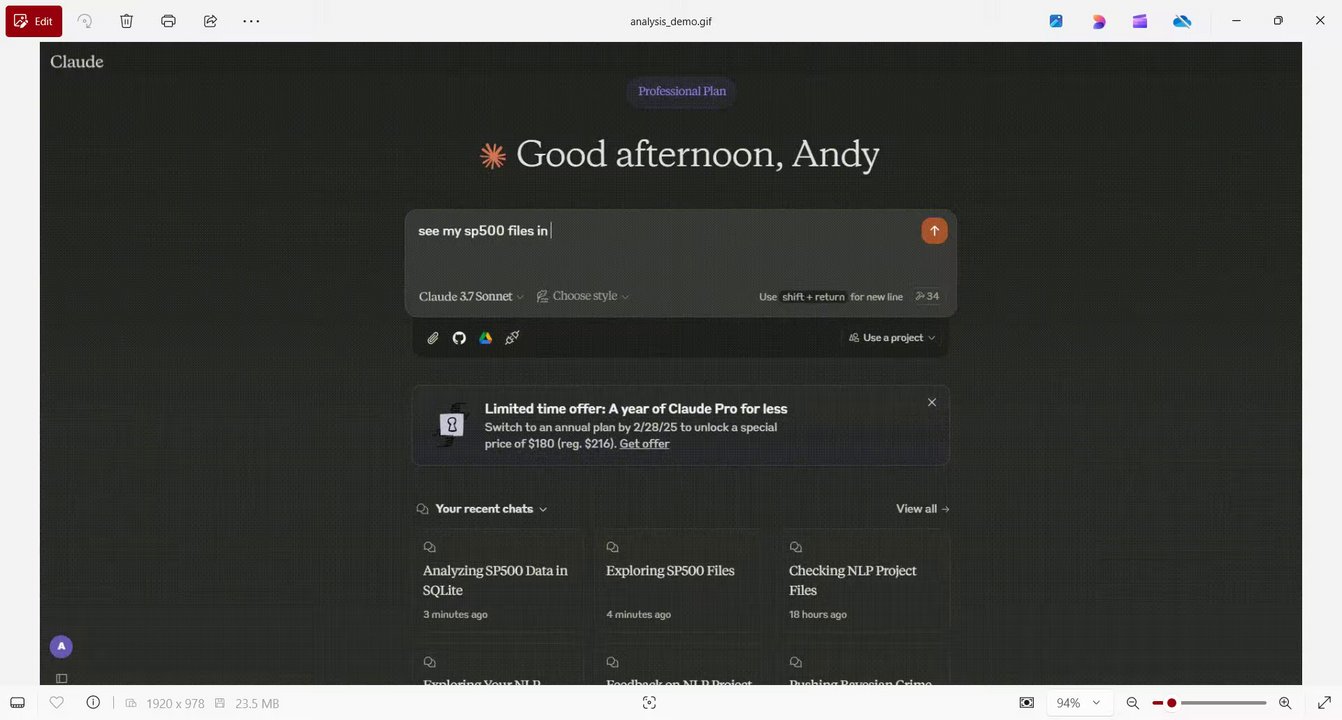The width and height of the screenshot is (1342, 720).
Task: Click the paperclip attach file icon
Action: [433, 338]
